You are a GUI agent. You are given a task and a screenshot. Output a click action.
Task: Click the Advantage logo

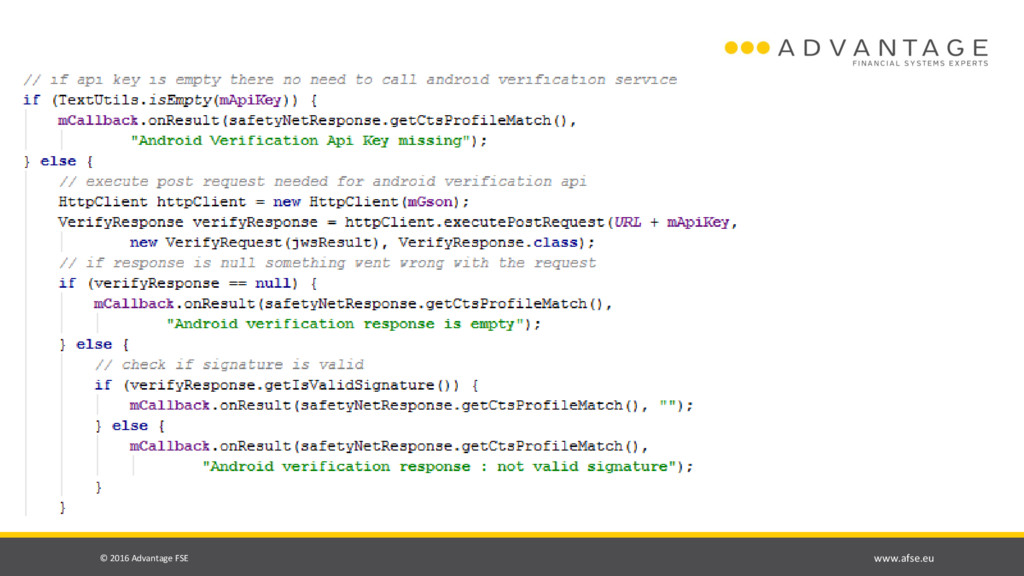pos(856,52)
